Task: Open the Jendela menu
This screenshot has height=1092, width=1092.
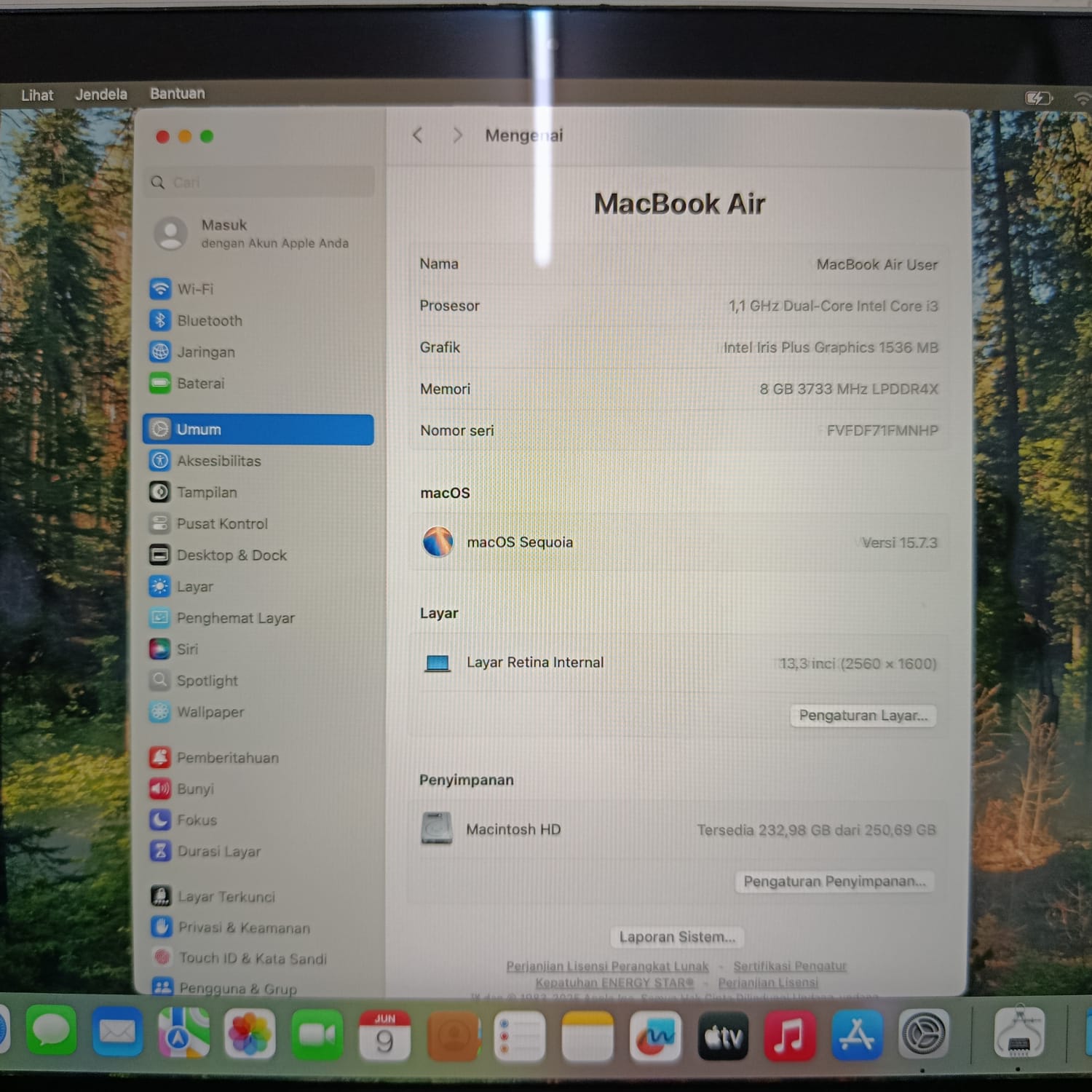Action: pyautogui.click(x=101, y=95)
